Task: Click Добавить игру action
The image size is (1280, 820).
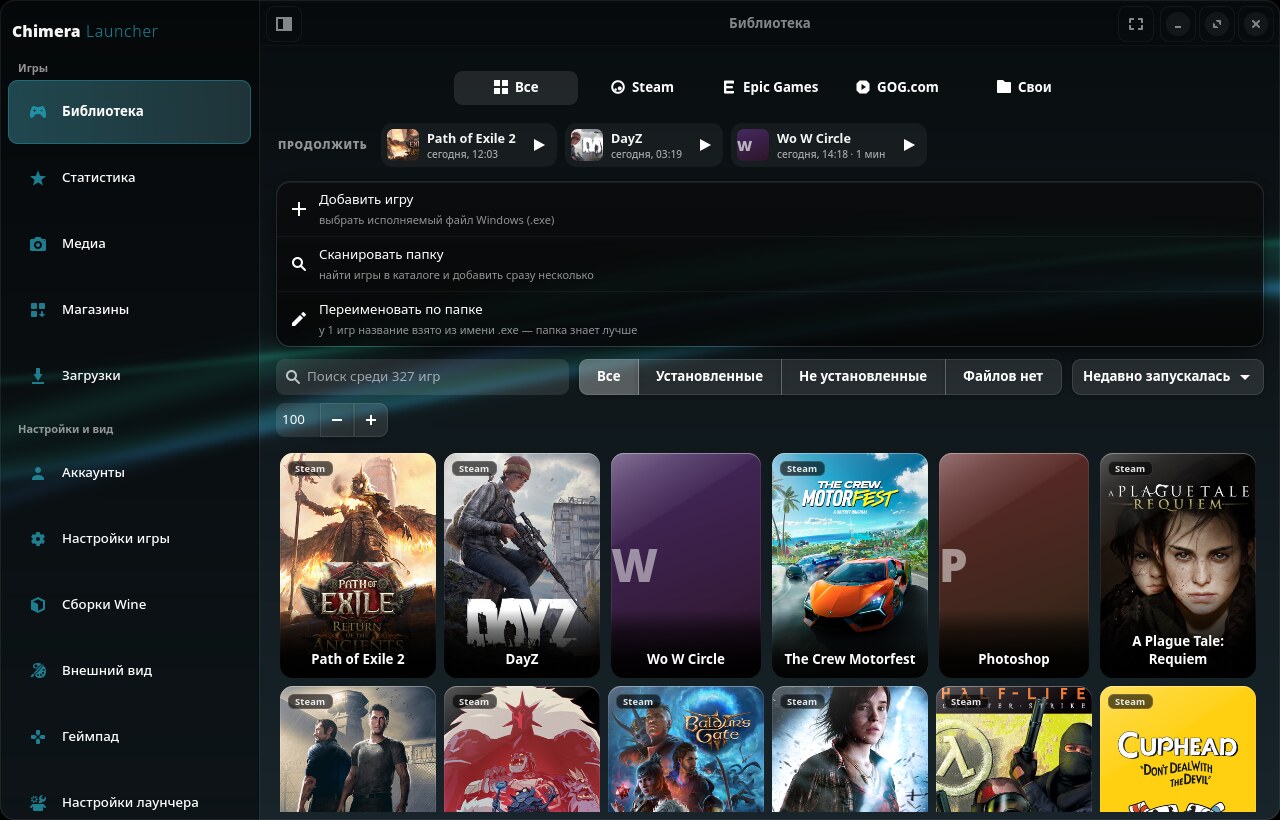Action: 770,209
